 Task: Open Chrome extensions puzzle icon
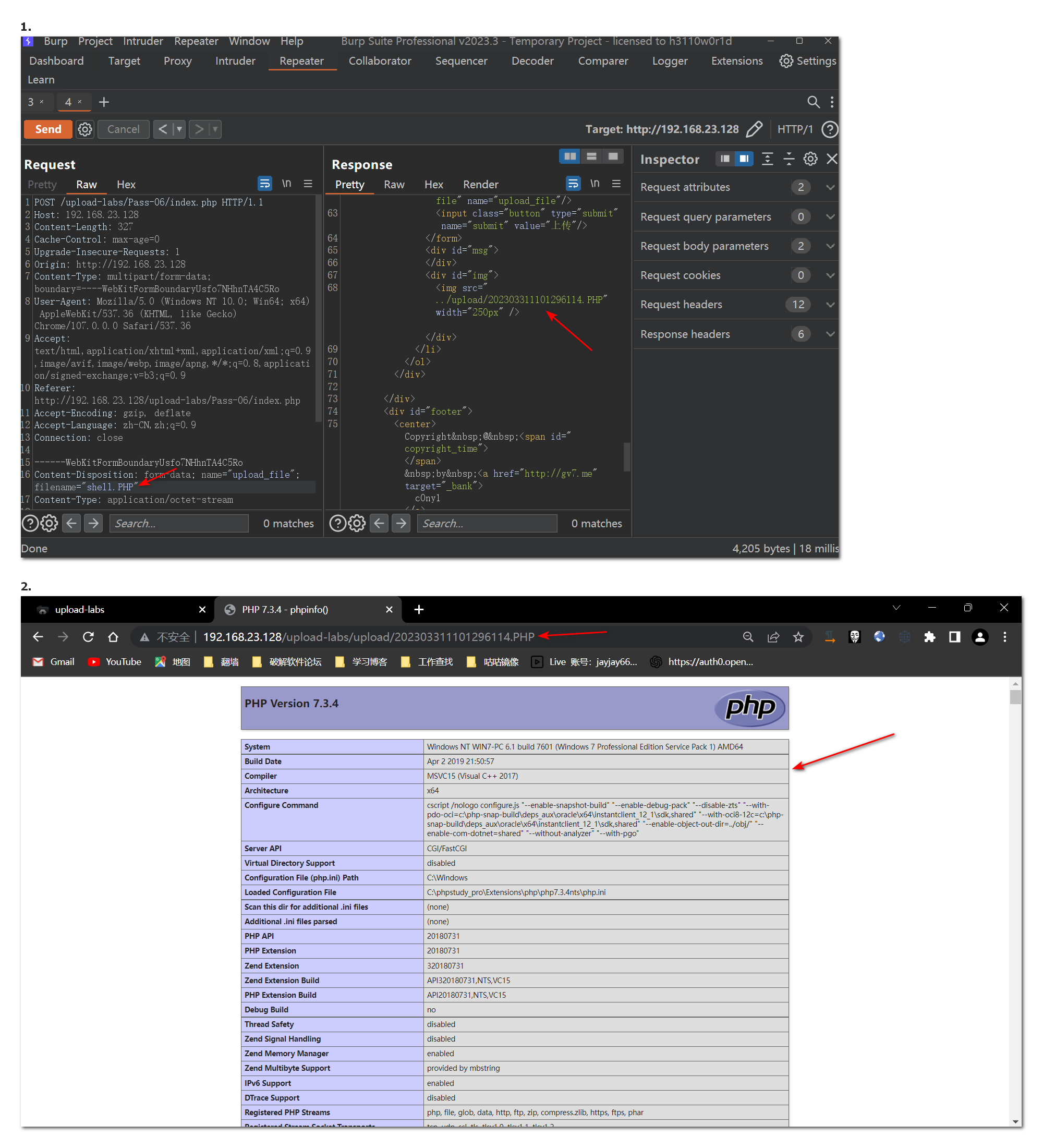929,637
